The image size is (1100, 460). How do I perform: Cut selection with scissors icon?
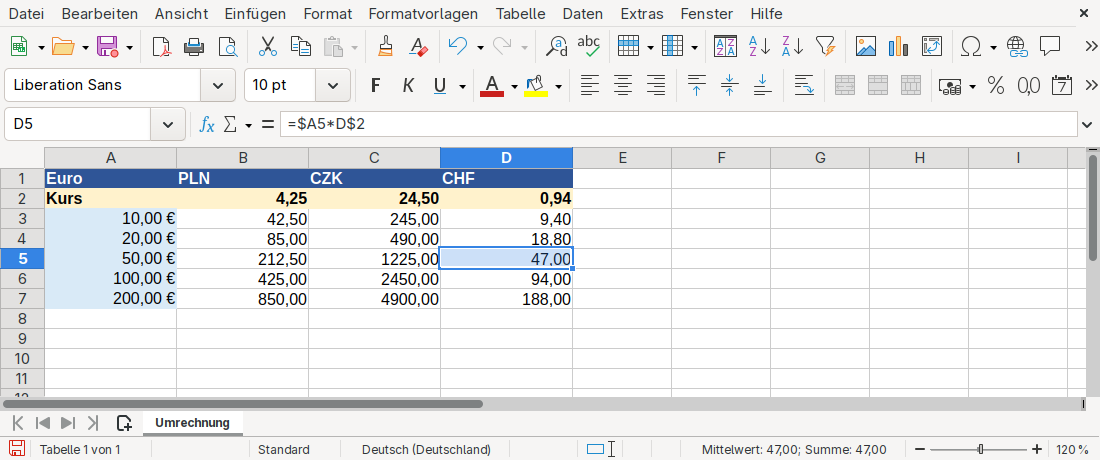coord(267,47)
